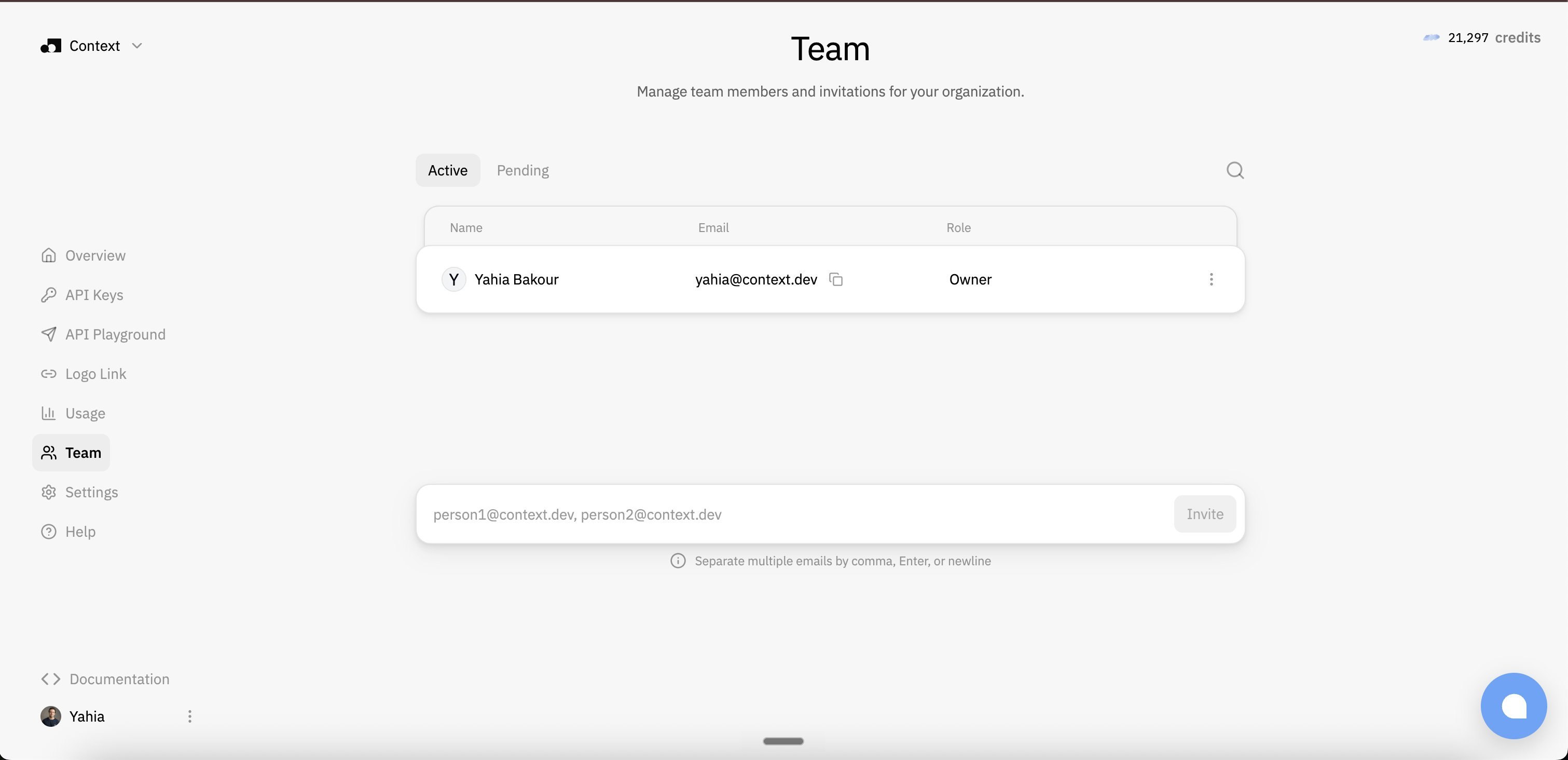The width and height of the screenshot is (1568, 760).
Task: Click the Email column header
Action: pyautogui.click(x=713, y=228)
